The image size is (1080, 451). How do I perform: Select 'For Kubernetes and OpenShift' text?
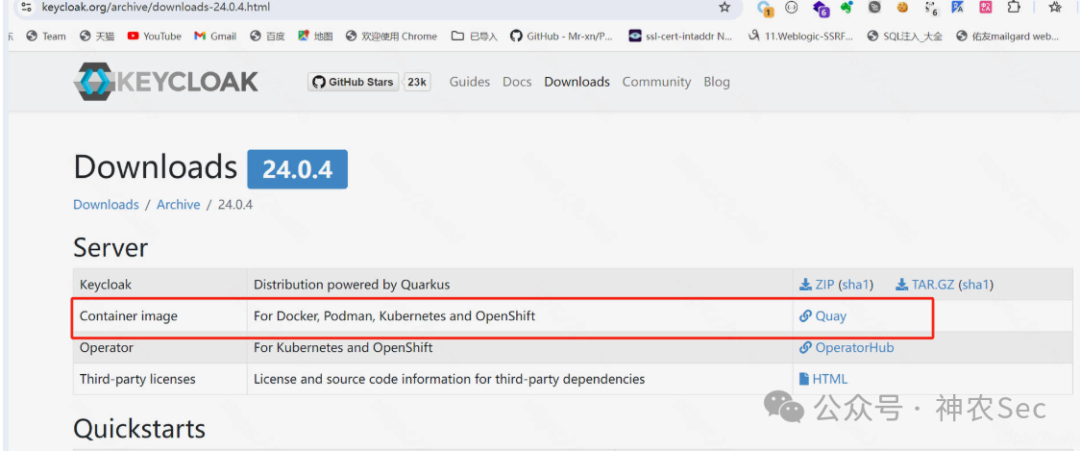[x=343, y=348]
